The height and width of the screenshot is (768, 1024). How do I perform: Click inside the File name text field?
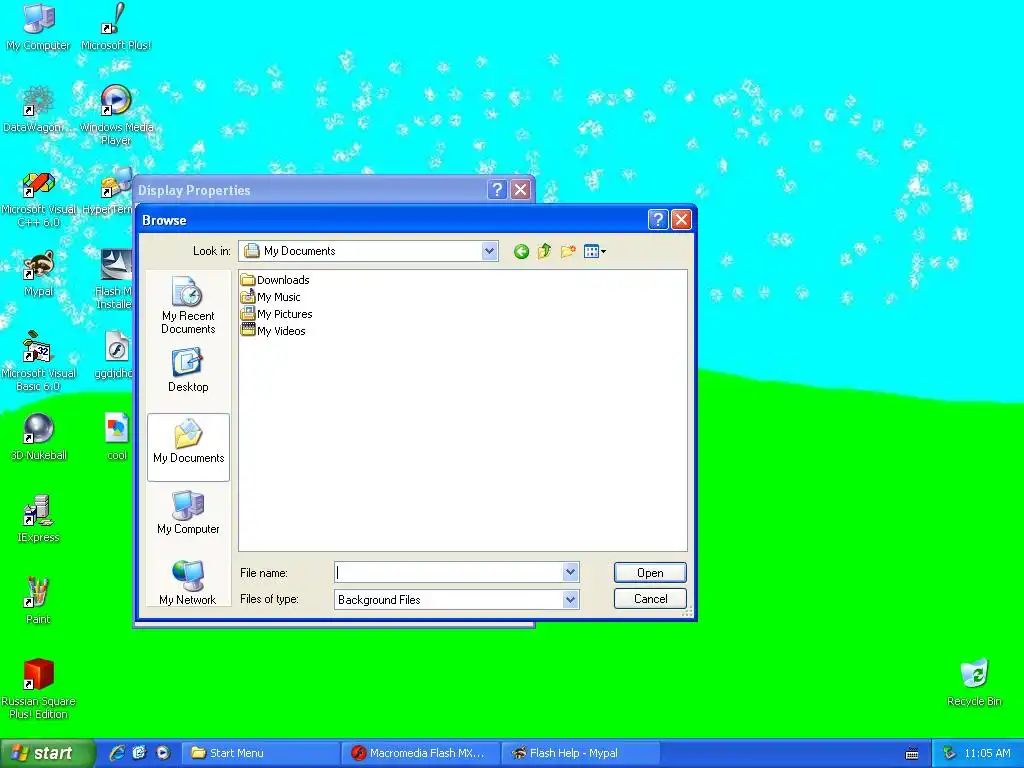pyautogui.click(x=448, y=573)
